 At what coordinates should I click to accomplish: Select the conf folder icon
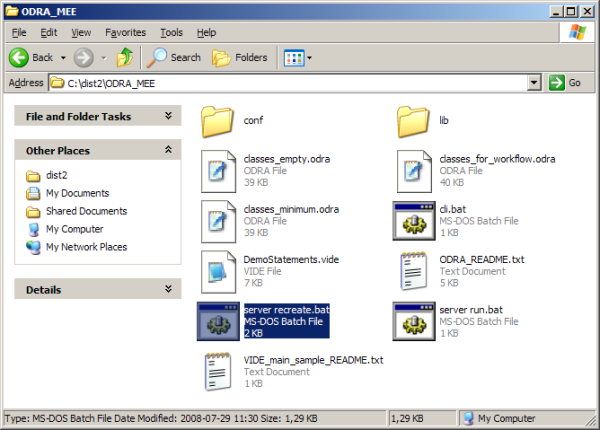217,122
